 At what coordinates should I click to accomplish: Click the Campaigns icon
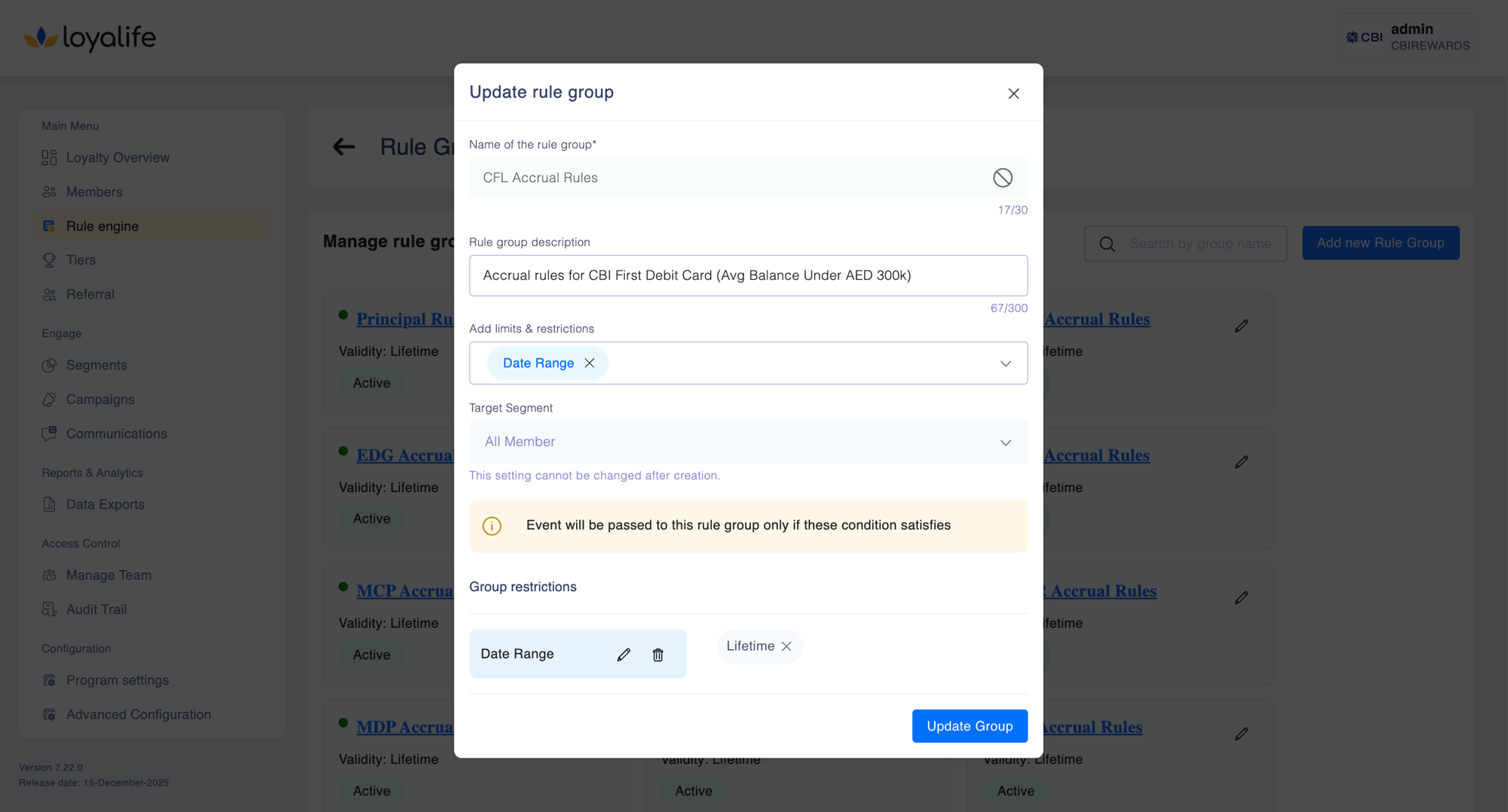(49, 400)
